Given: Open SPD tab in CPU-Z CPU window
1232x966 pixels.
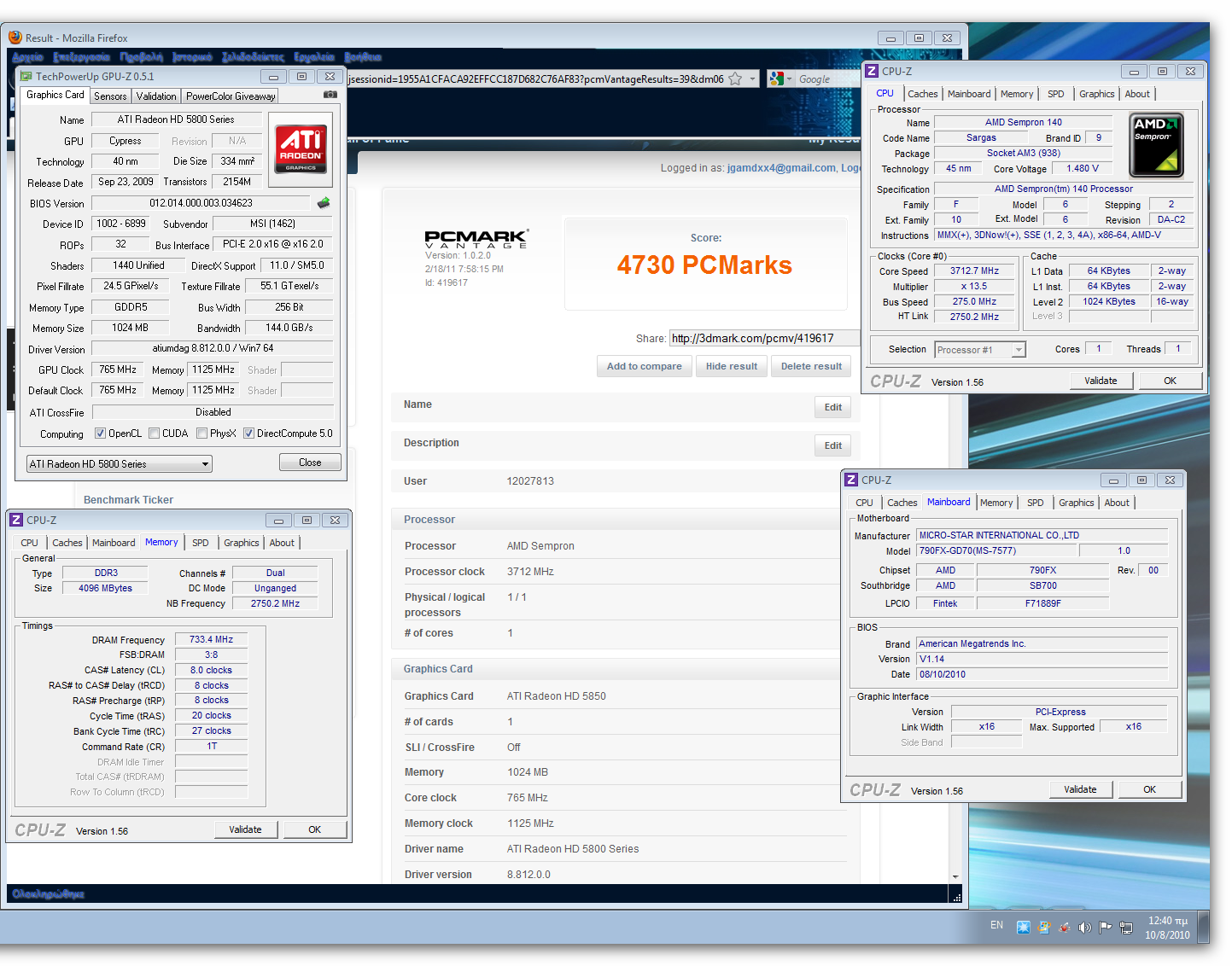Looking at the screenshot, I should [1056, 94].
